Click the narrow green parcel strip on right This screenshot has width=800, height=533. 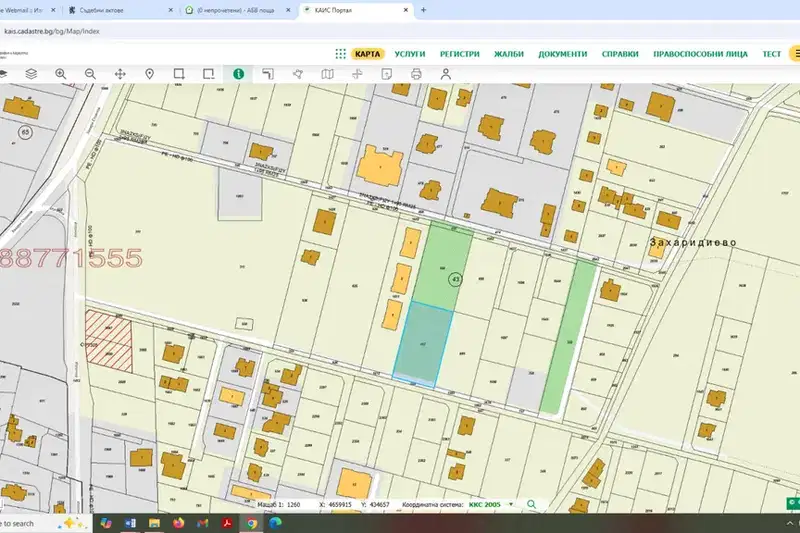(568, 337)
